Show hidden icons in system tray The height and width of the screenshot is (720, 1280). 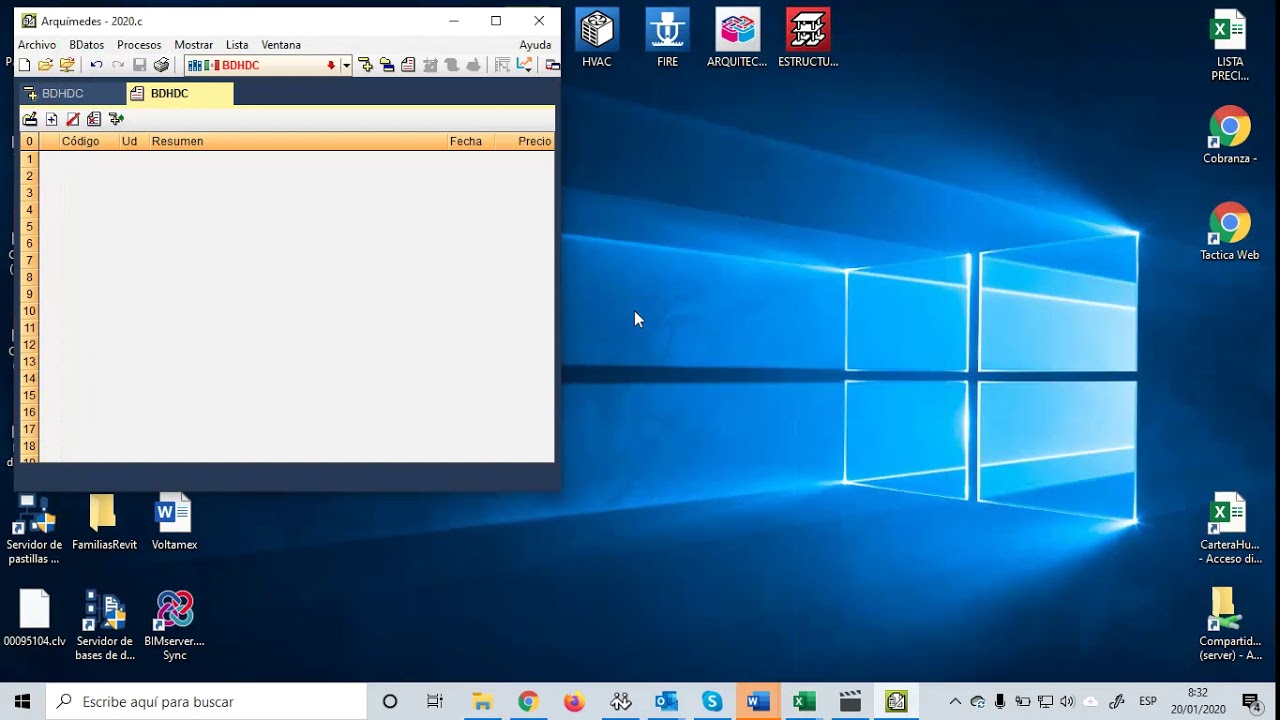(x=955, y=702)
